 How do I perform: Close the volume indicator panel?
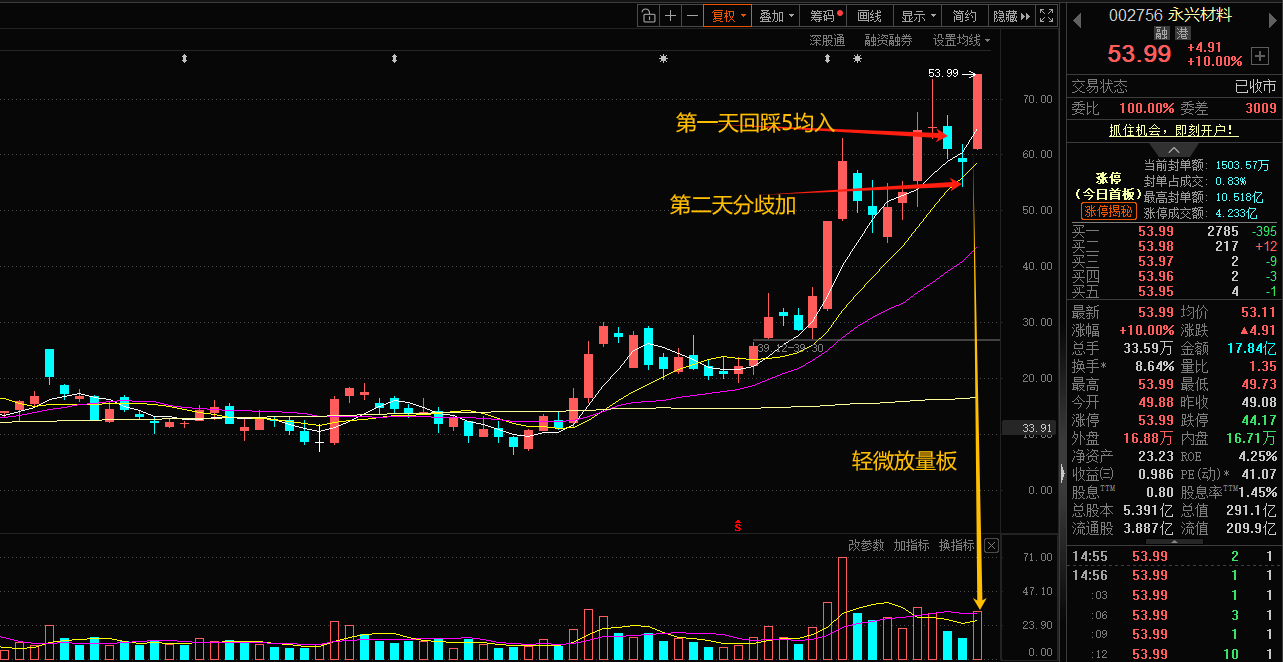[x=991, y=545]
